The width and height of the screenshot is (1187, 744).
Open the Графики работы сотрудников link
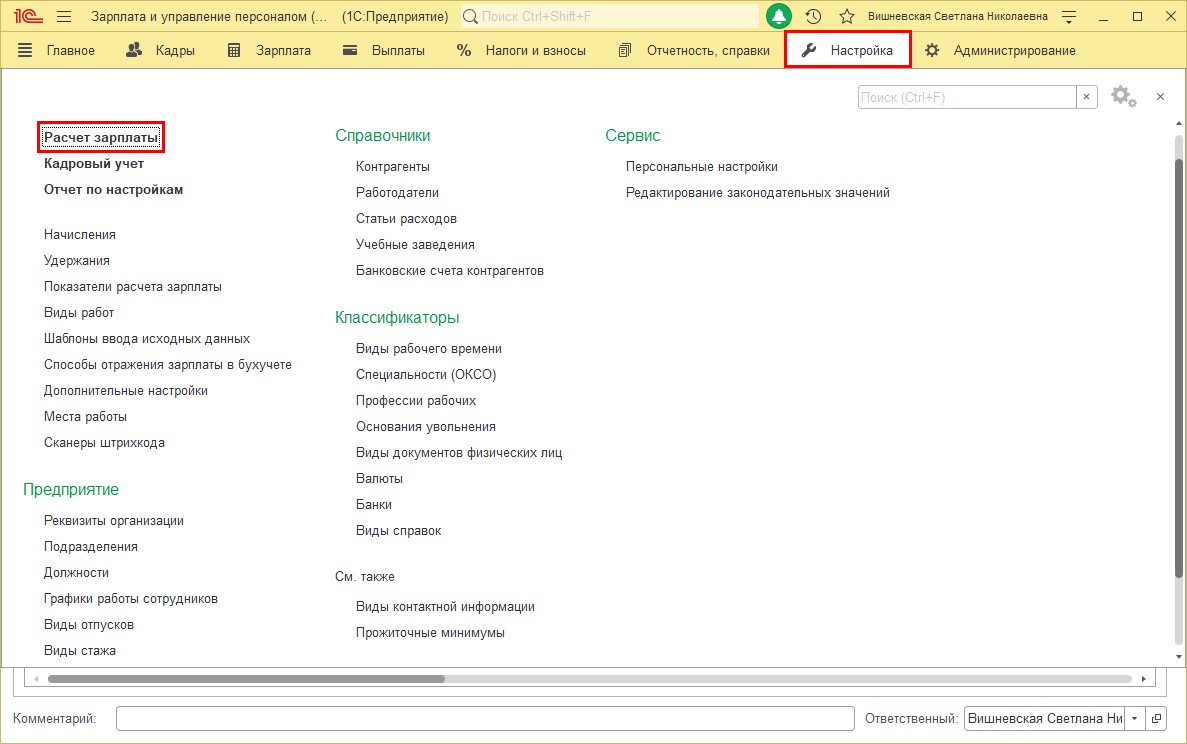(x=131, y=599)
